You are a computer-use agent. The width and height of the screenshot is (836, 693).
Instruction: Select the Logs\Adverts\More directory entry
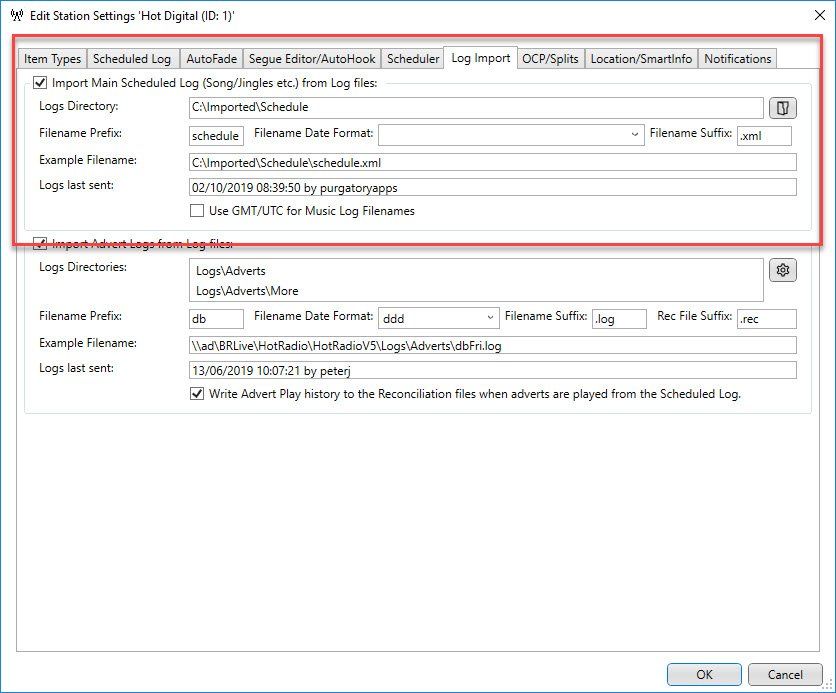click(247, 291)
